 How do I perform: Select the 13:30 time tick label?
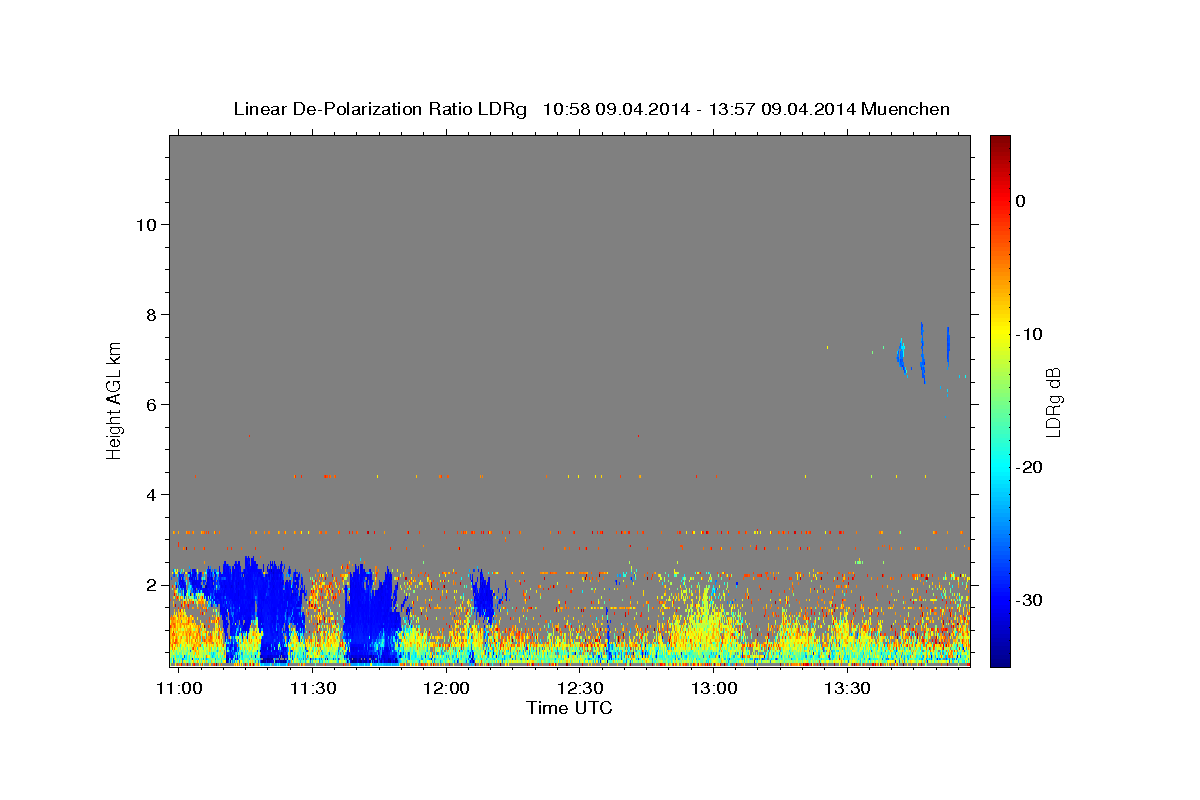click(x=847, y=689)
